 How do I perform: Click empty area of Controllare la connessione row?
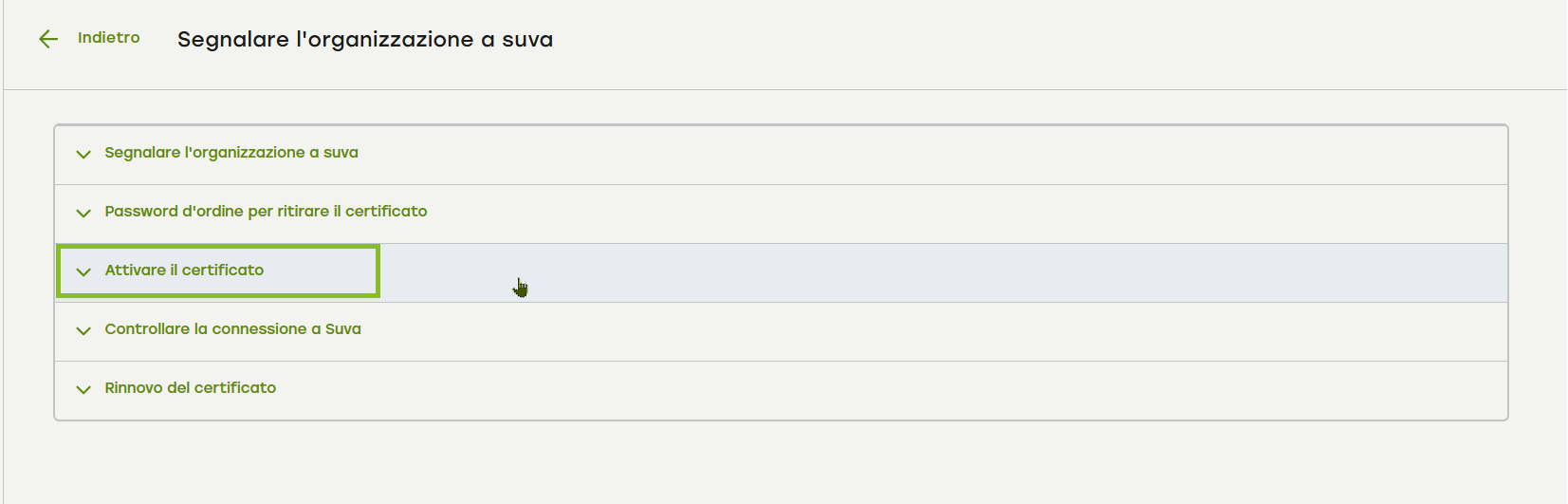pyautogui.click(x=854, y=331)
